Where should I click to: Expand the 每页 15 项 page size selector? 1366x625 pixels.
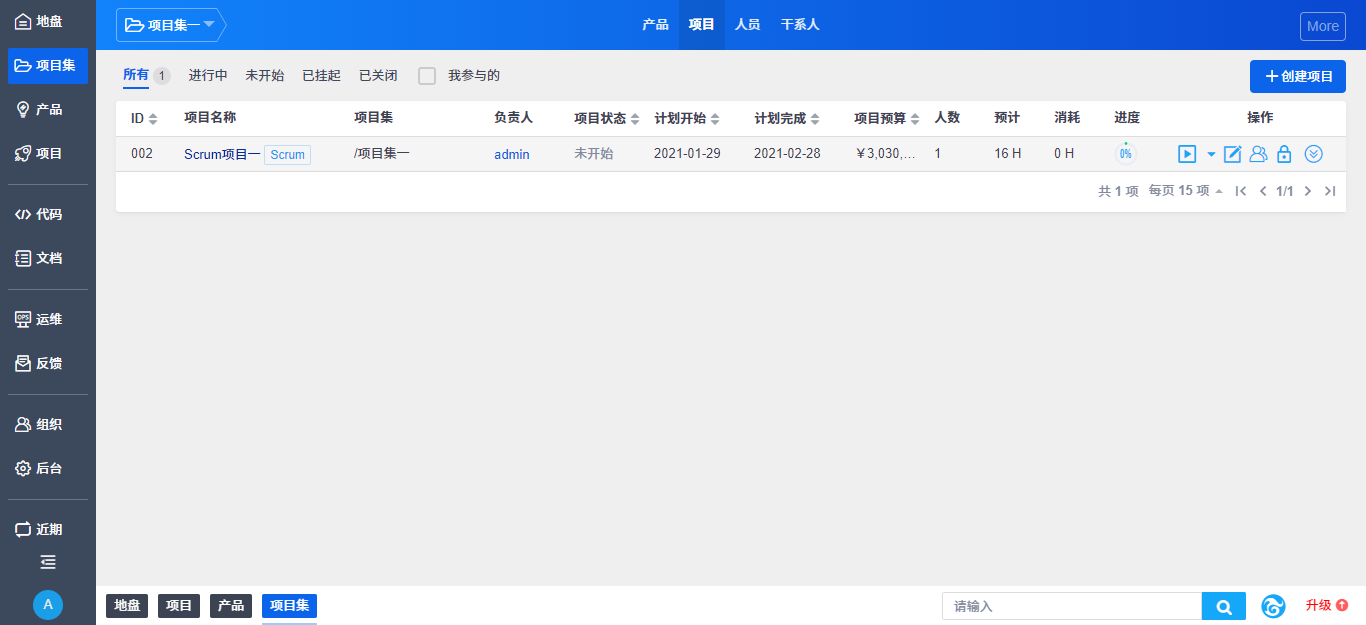pyautogui.click(x=1186, y=191)
